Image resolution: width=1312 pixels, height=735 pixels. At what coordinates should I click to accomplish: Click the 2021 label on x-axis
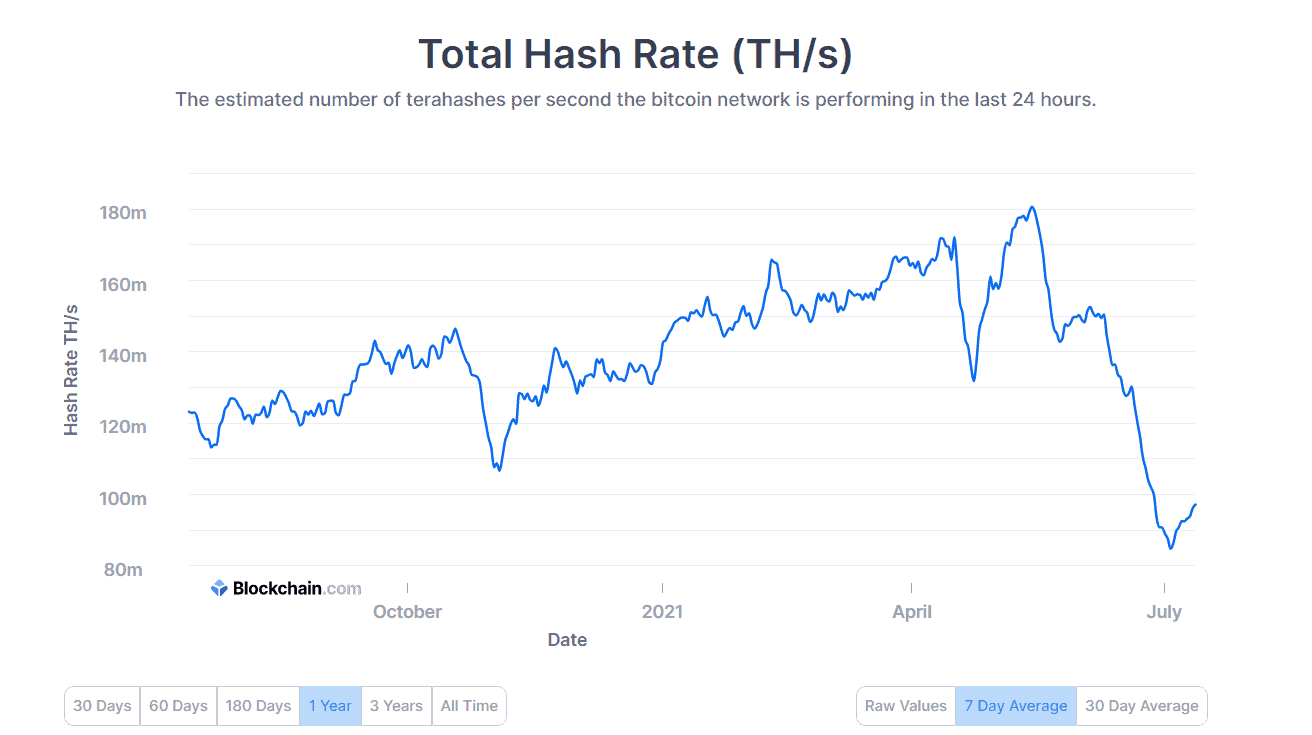pyautogui.click(x=663, y=611)
